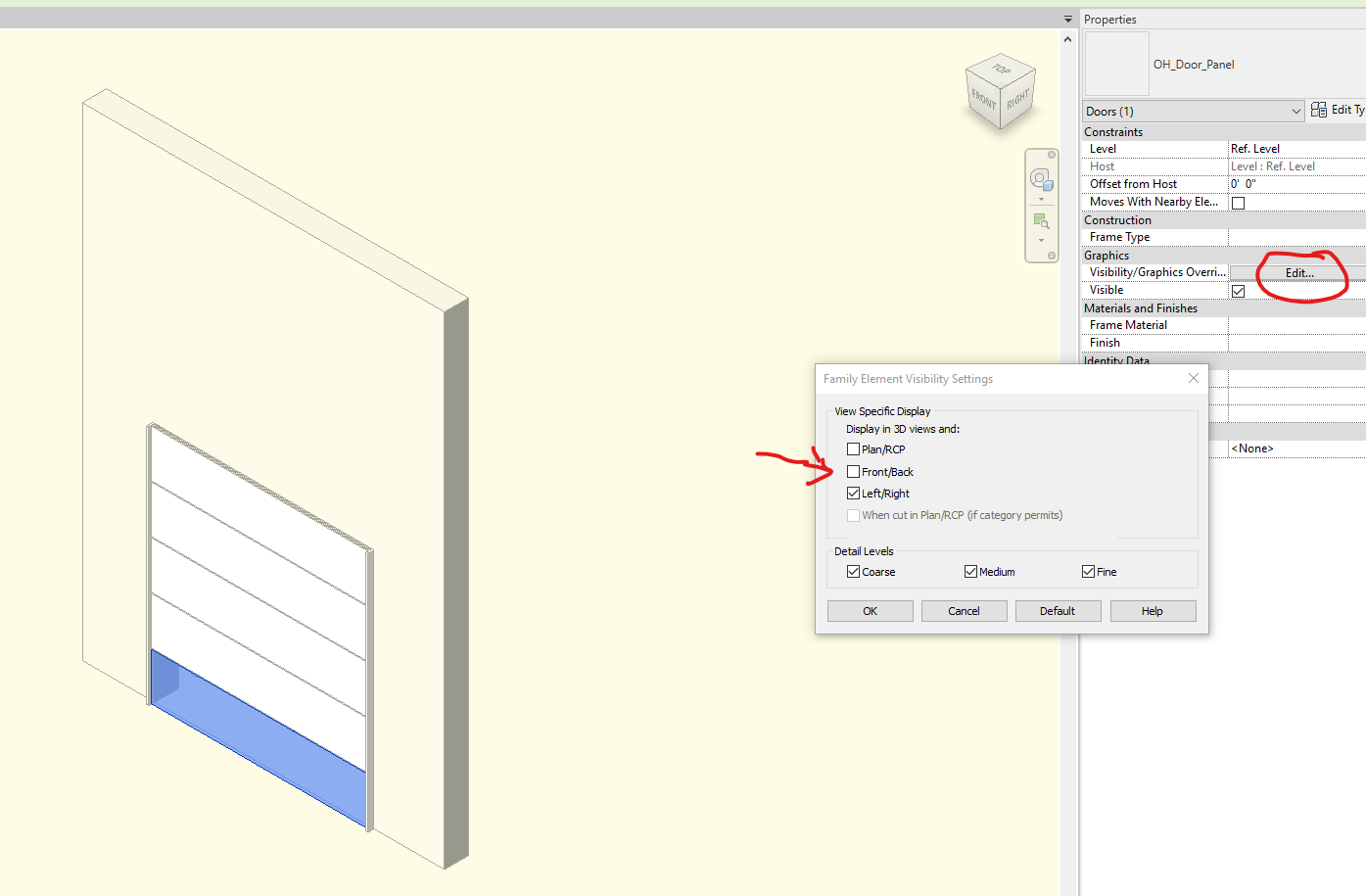The width and height of the screenshot is (1366, 896).
Task: Click the FRONT face of the ViewCube
Action: click(x=982, y=100)
